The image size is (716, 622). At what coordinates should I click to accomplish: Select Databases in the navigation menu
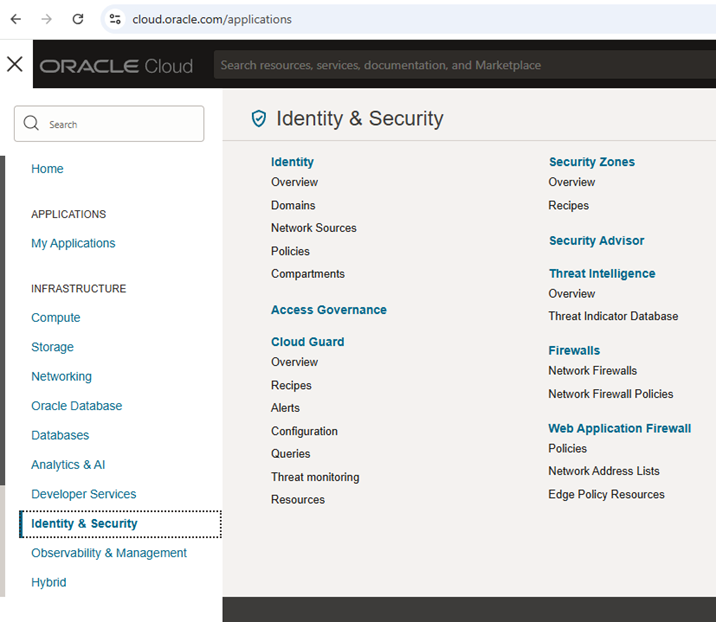[x=60, y=435]
